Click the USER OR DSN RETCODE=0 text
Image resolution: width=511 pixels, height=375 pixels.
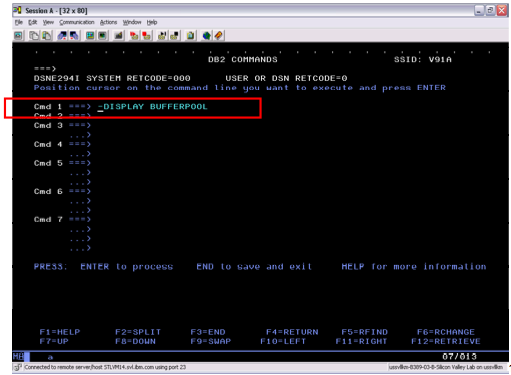[x=286, y=78]
